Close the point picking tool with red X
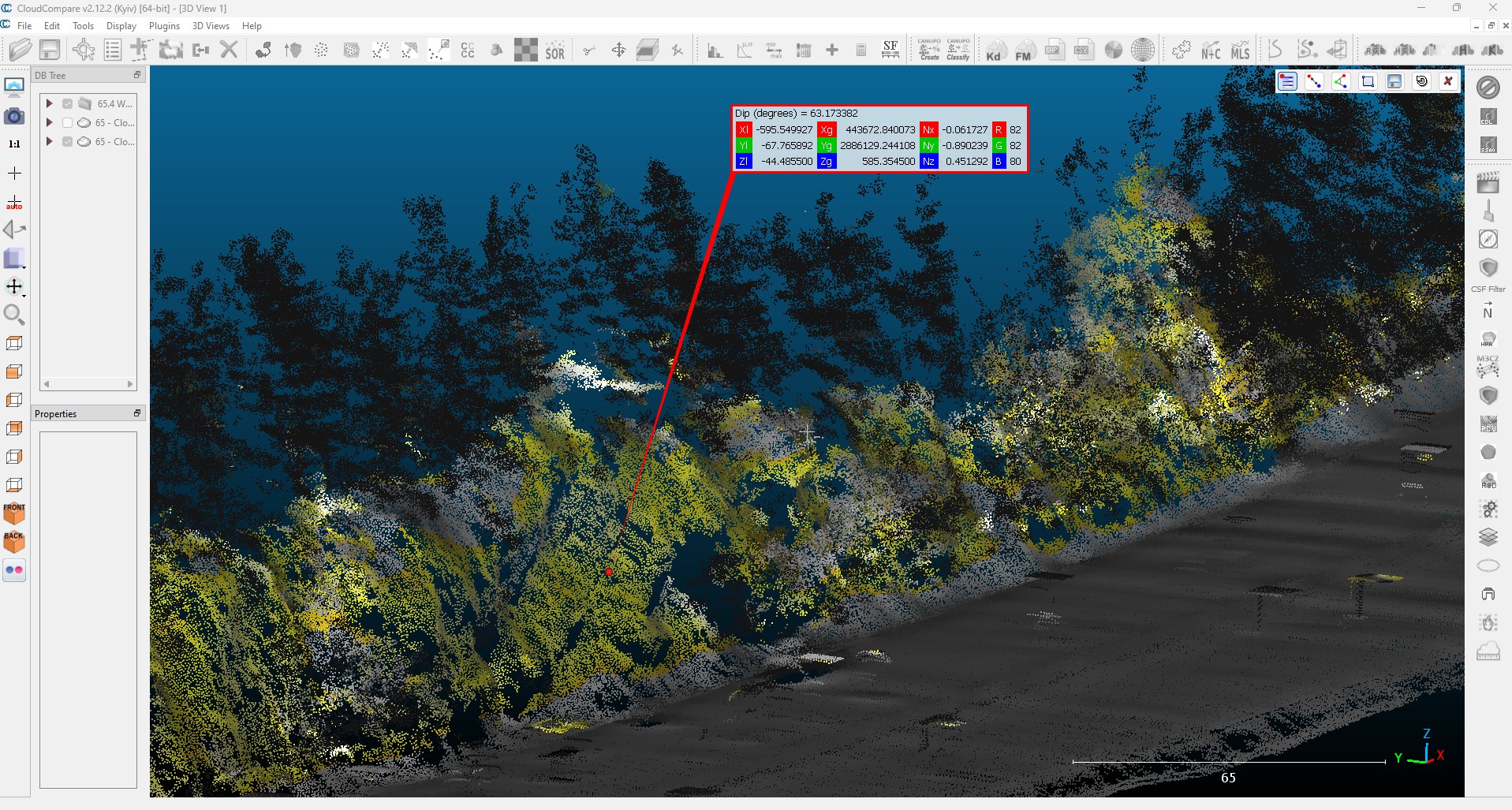Viewport: 1512px width, 810px height. tap(1448, 81)
